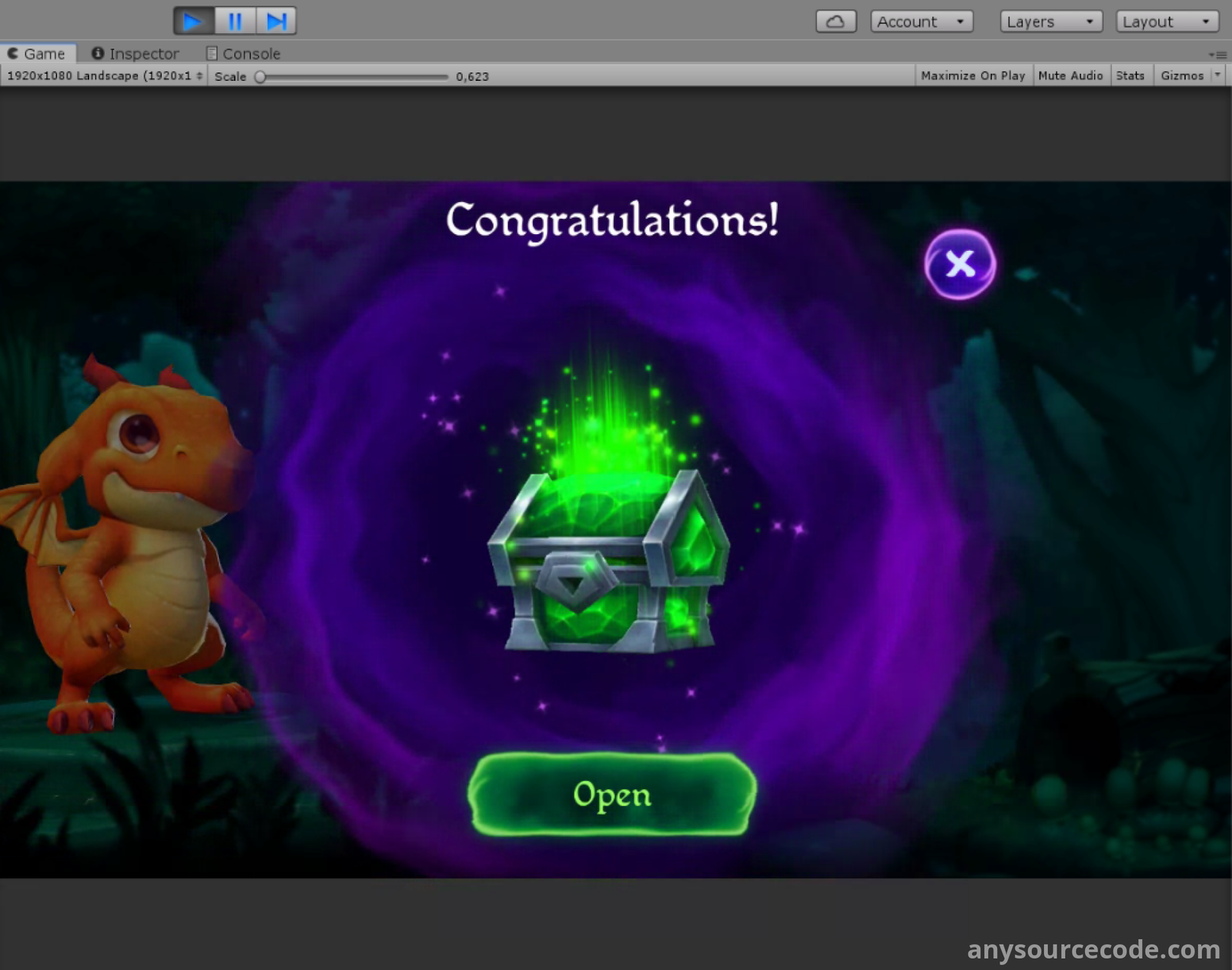Toggle Mute Audio
Viewport: 1232px width, 970px height.
(1070, 75)
